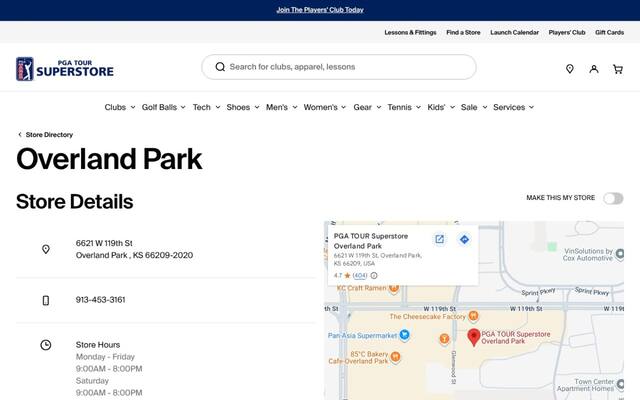Open the account profile icon

tap(594, 69)
